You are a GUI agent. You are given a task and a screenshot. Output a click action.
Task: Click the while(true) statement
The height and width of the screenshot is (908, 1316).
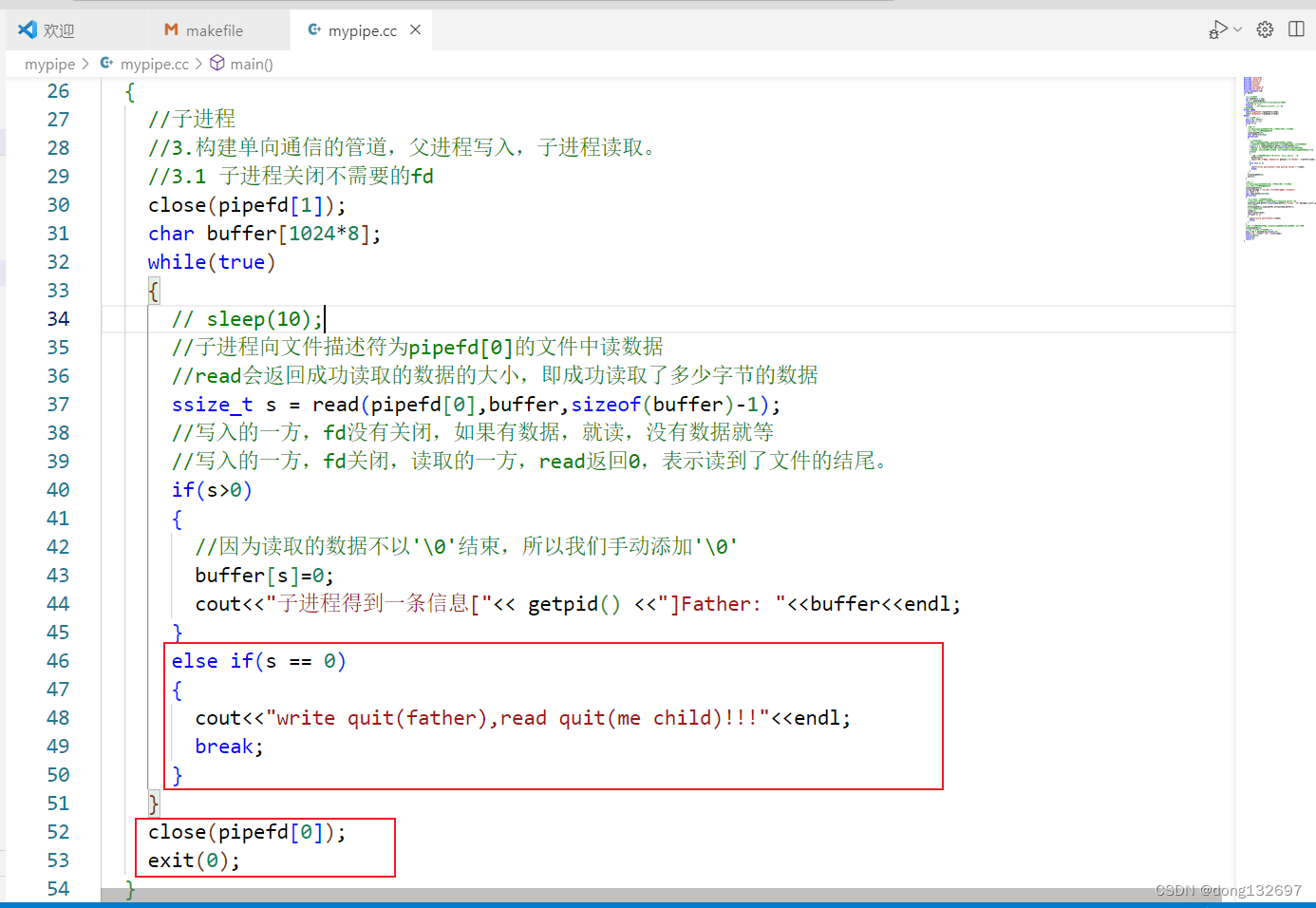coord(212,262)
